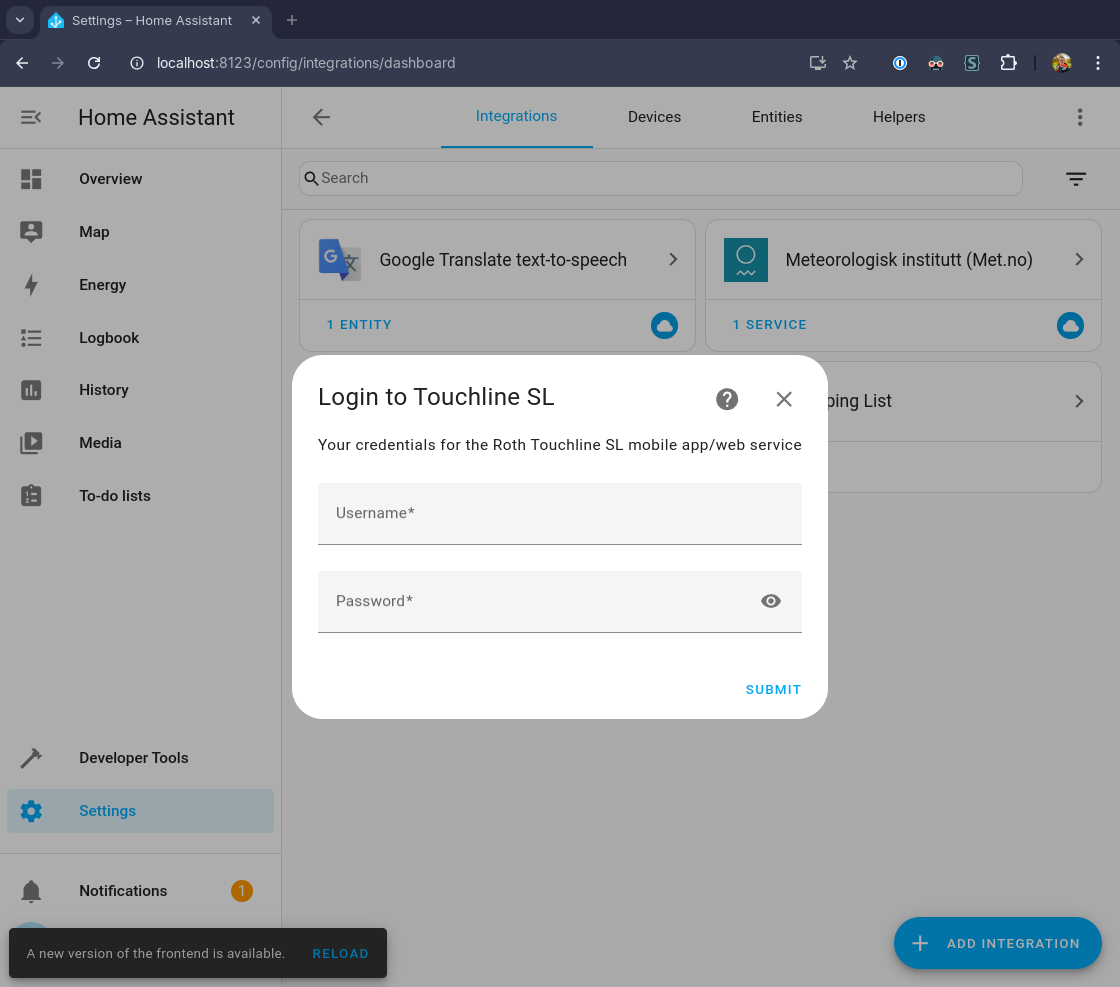Close the Touchline SL login dialog
The image size is (1120, 987).
point(784,399)
